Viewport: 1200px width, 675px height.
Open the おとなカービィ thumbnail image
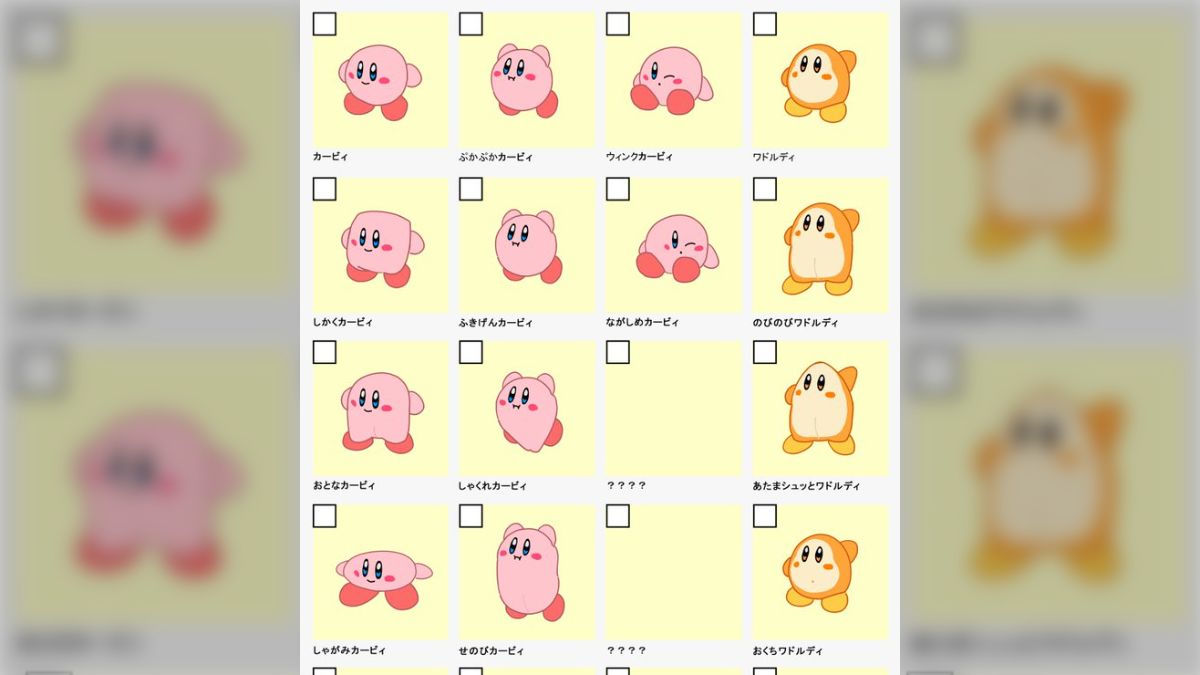[x=380, y=408]
